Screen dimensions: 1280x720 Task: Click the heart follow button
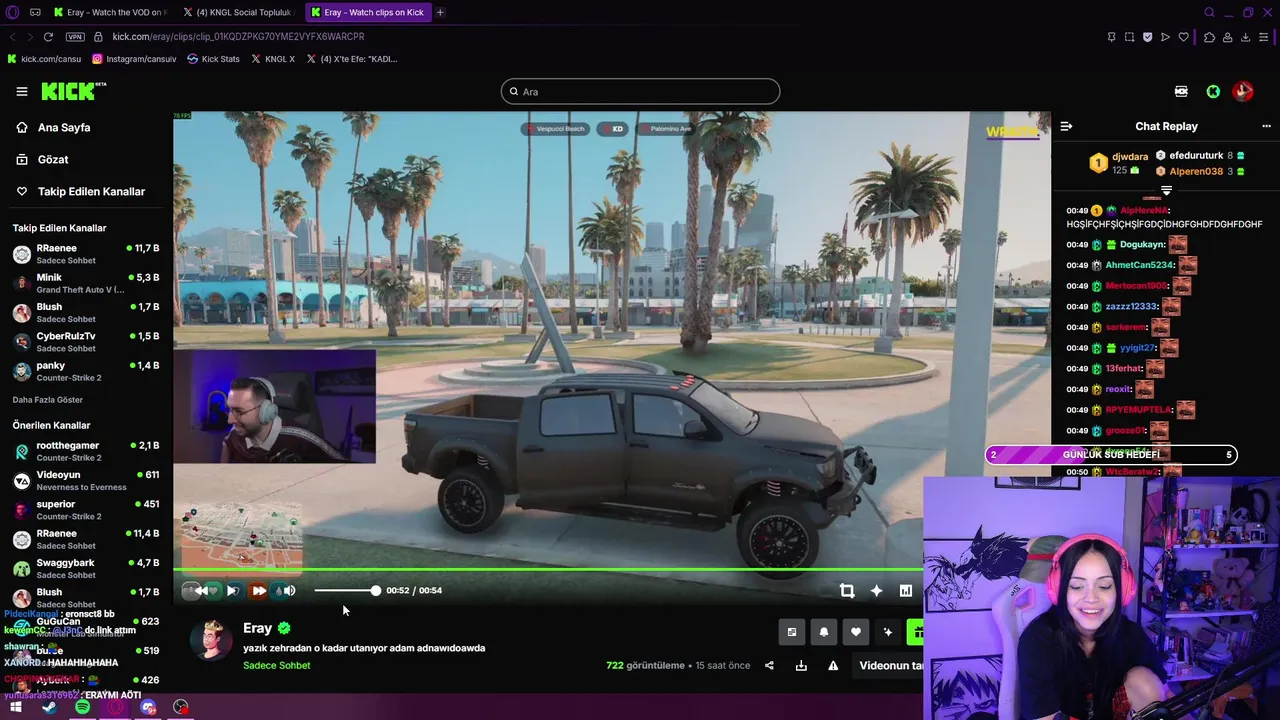pyautogui.click(x=856, y=632)
